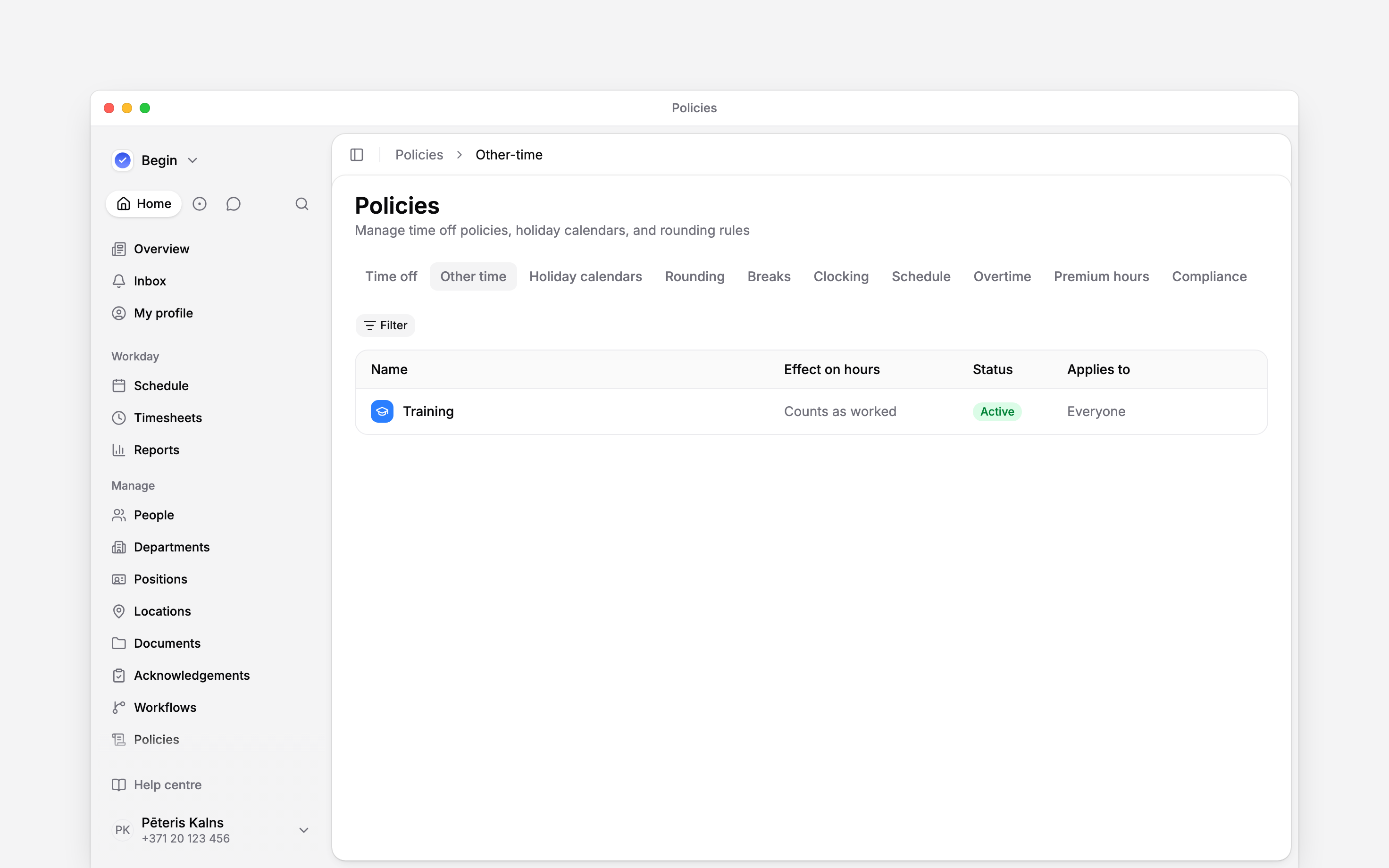Click the Workflows branch icon
1389x868 pixels.
[x=119, y=708]
